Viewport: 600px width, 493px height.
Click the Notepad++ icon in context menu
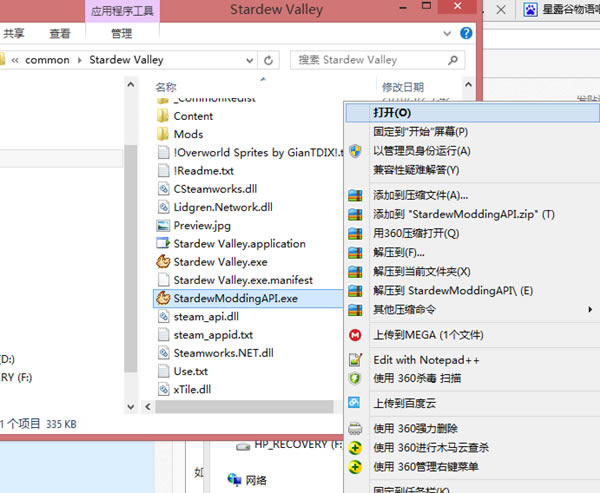click(354, 360)
